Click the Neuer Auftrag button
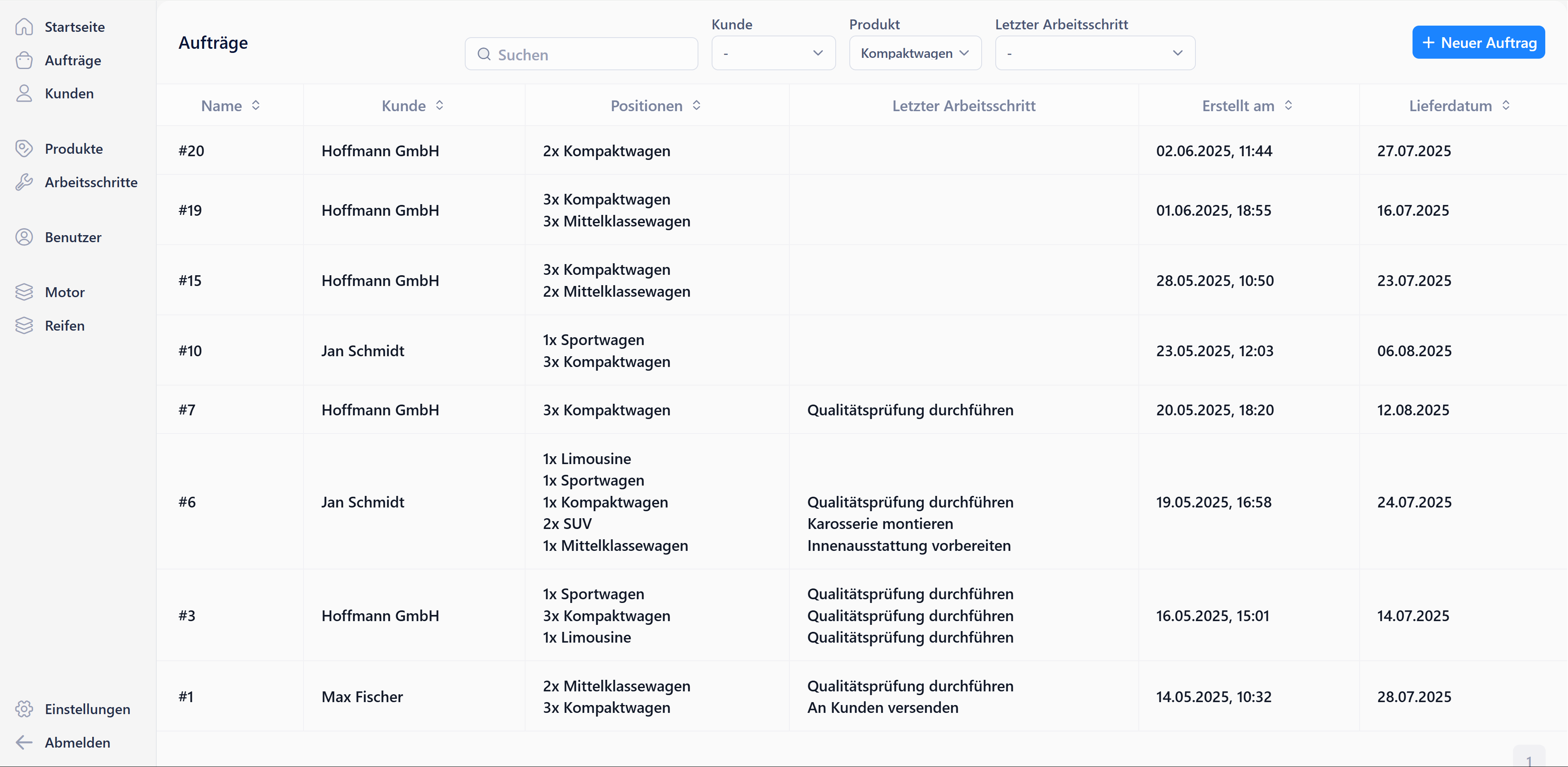Viewport: 1568px width, 767px height. (1478, 42)
